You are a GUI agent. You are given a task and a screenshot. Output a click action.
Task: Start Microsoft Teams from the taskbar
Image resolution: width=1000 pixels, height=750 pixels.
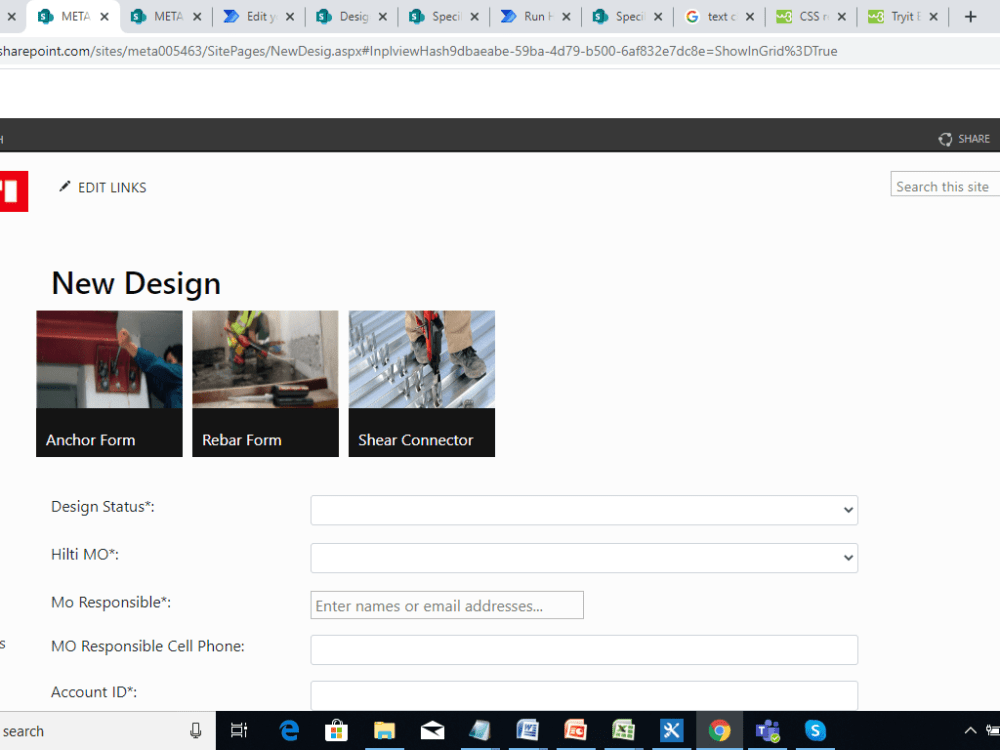click(768, 730)
